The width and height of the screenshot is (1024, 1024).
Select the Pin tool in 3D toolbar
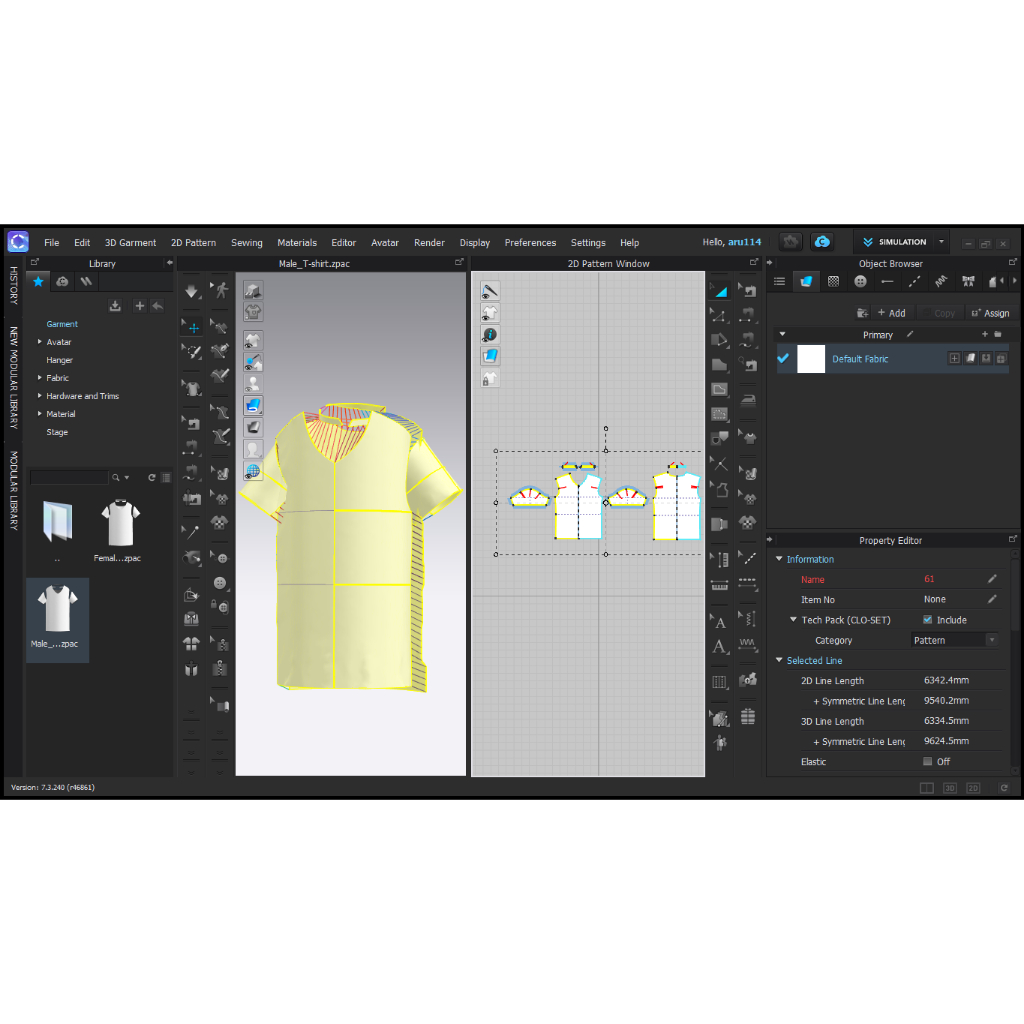191,532
